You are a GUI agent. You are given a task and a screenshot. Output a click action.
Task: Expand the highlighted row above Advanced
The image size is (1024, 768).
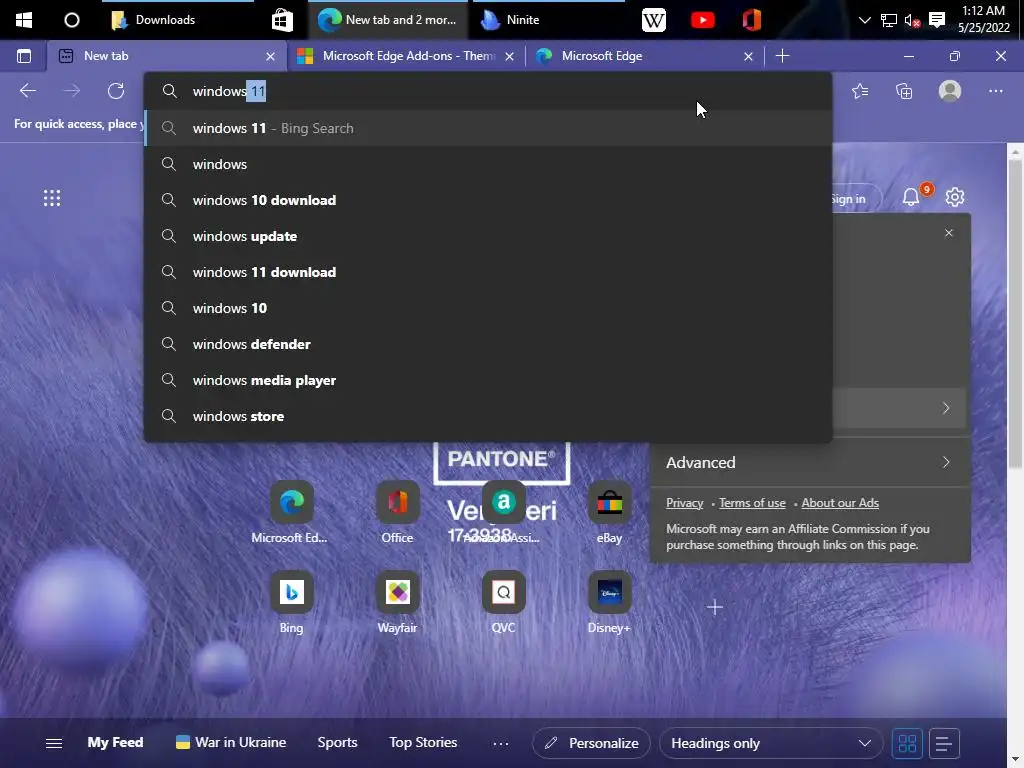point(901,408)
